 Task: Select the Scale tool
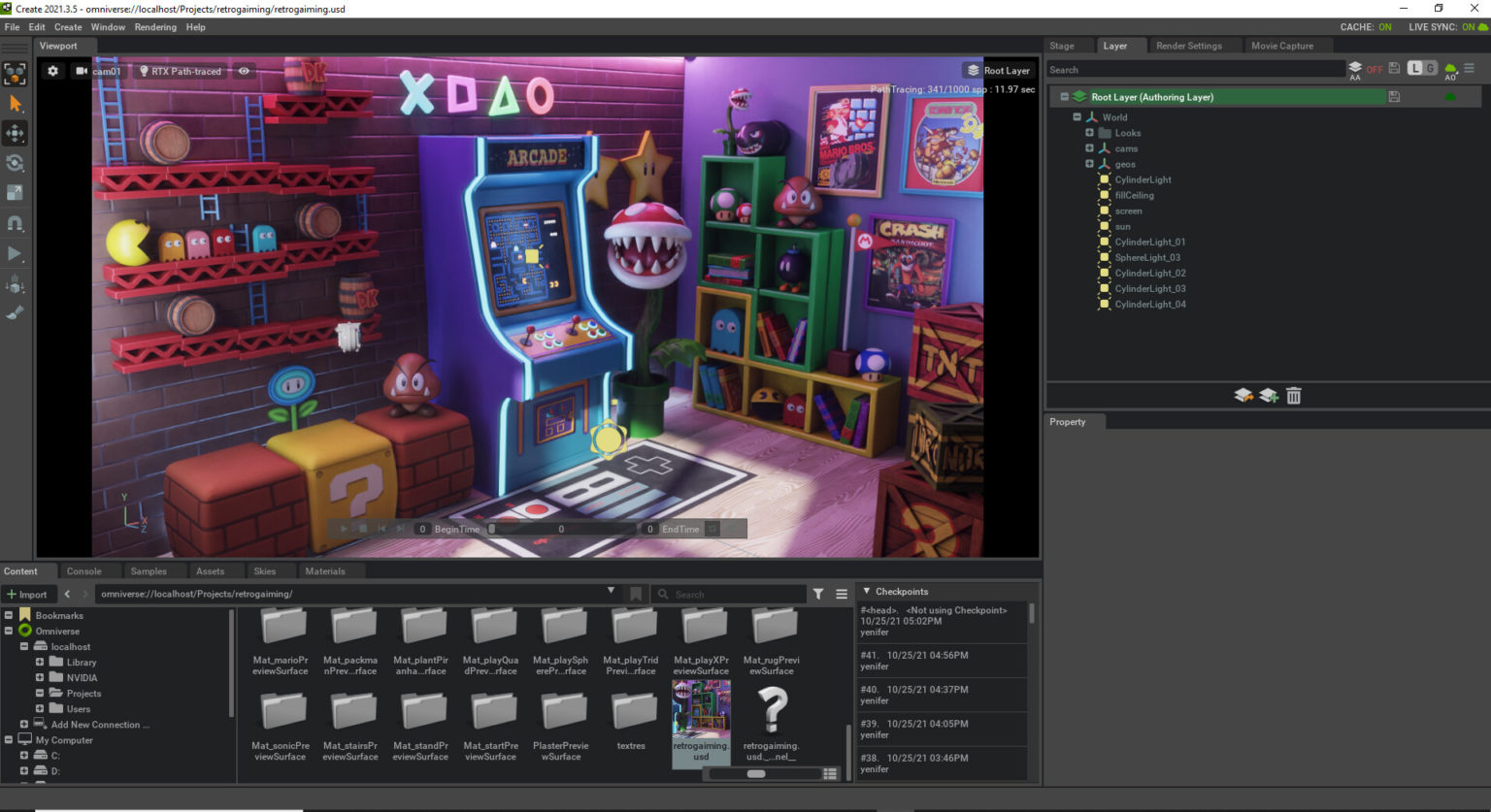tap(15, 192)
